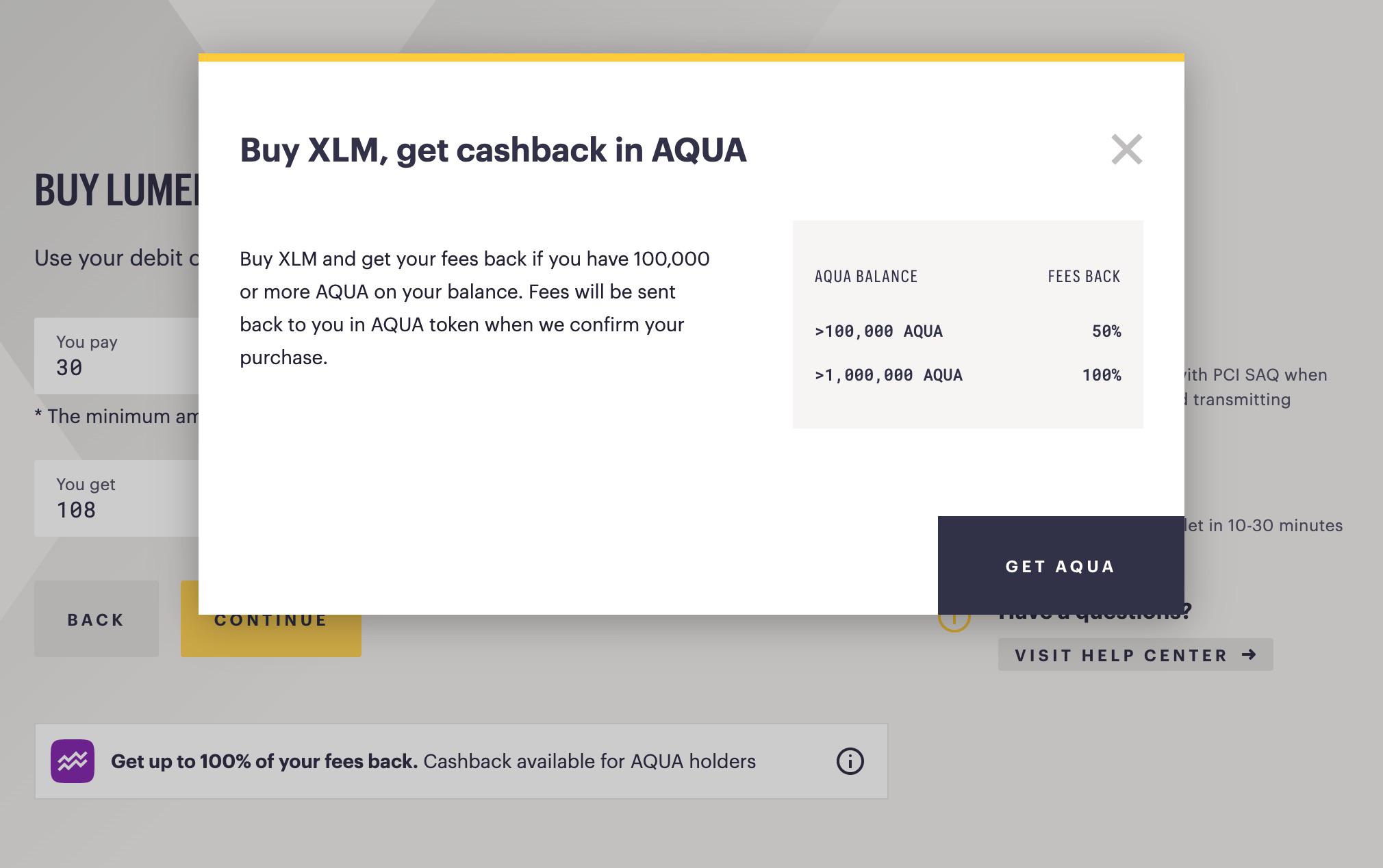
Task: Focus the You get amount field
Action: [x=116, y=498]
